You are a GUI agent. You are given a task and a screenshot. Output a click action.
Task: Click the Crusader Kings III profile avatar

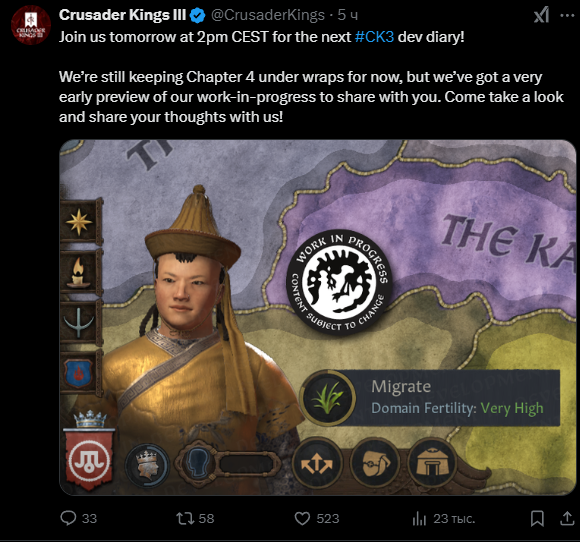(x=31, y=24)
